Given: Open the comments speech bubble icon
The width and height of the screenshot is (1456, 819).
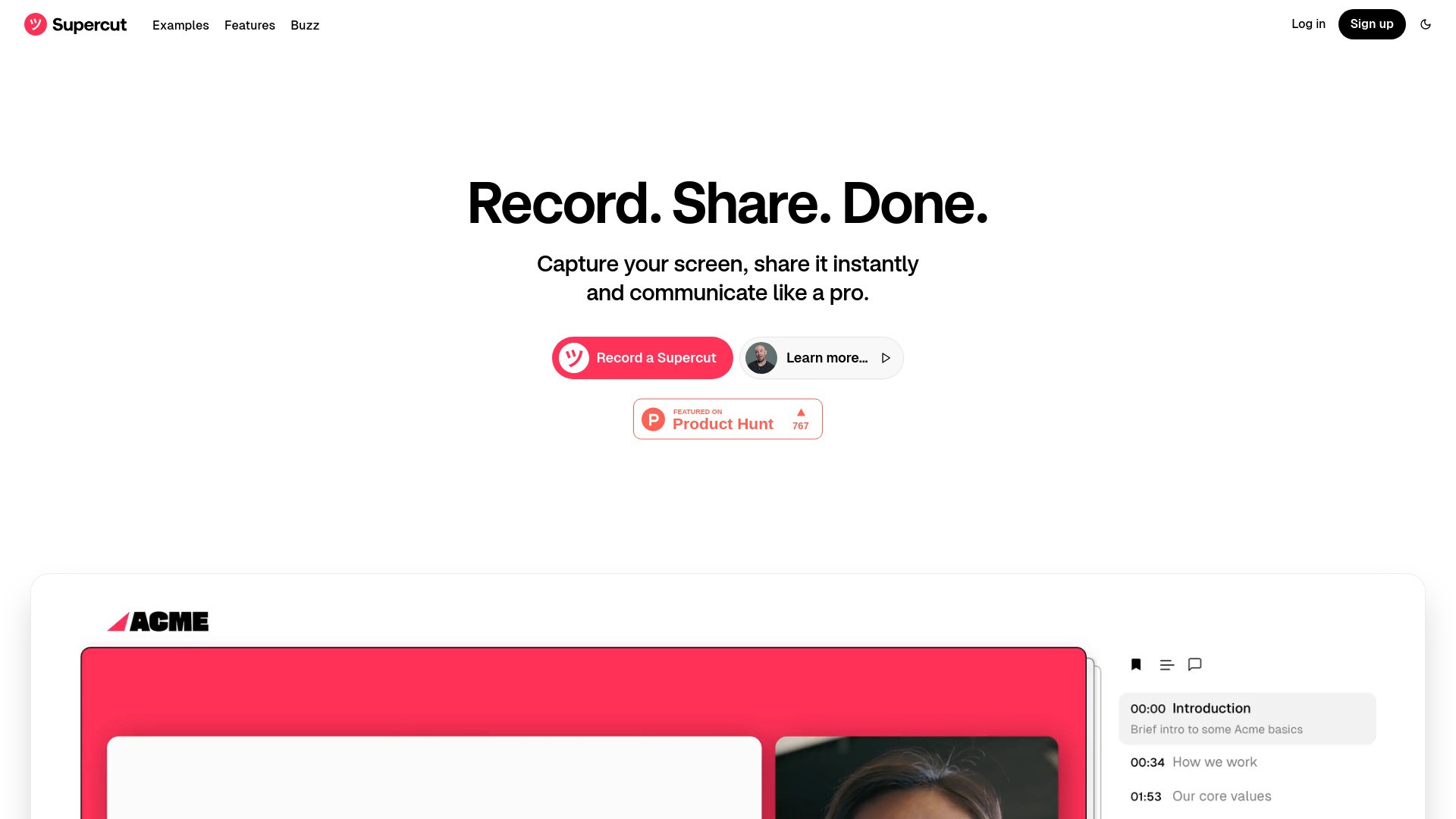Looking at the screenshot, I should pos(1195,664).
